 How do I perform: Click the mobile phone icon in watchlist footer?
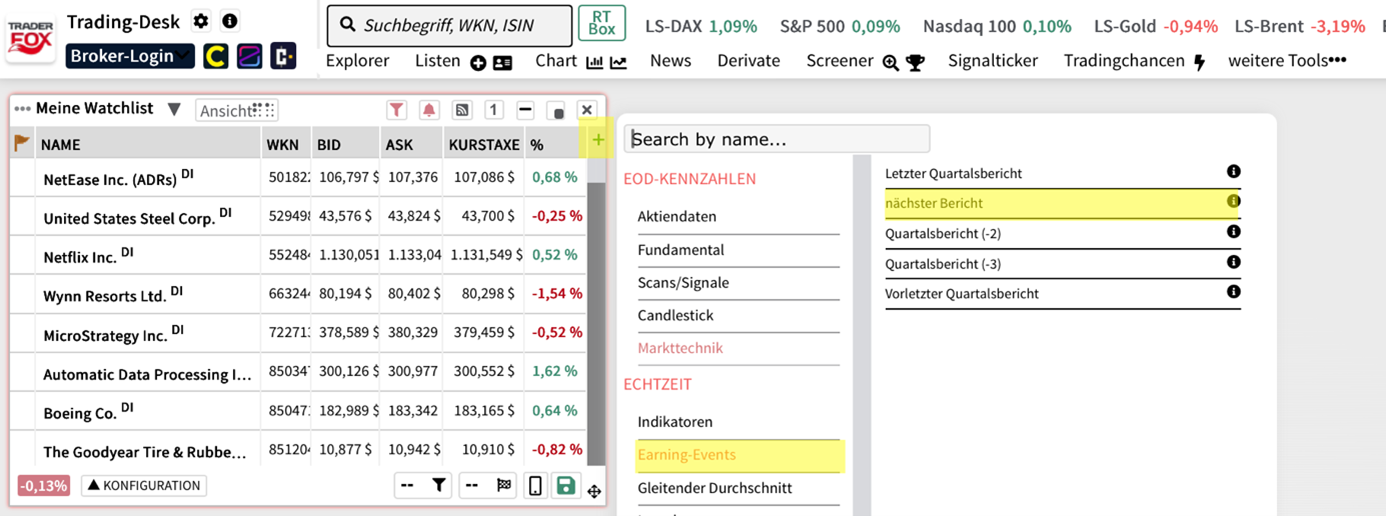click(x=535, y=486)
